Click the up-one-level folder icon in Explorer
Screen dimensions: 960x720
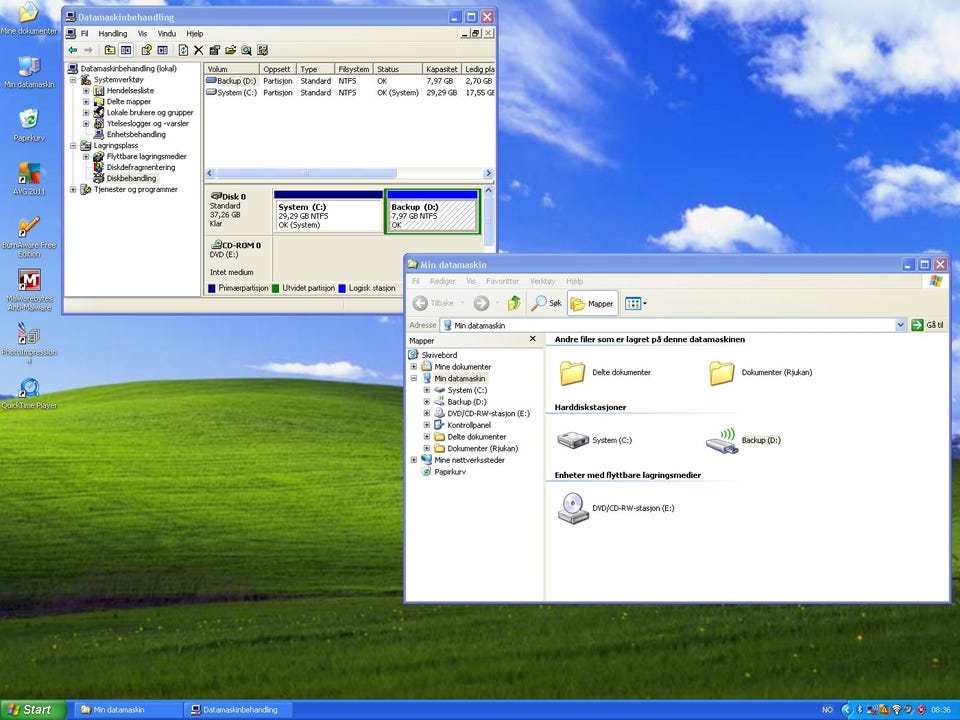514,303
